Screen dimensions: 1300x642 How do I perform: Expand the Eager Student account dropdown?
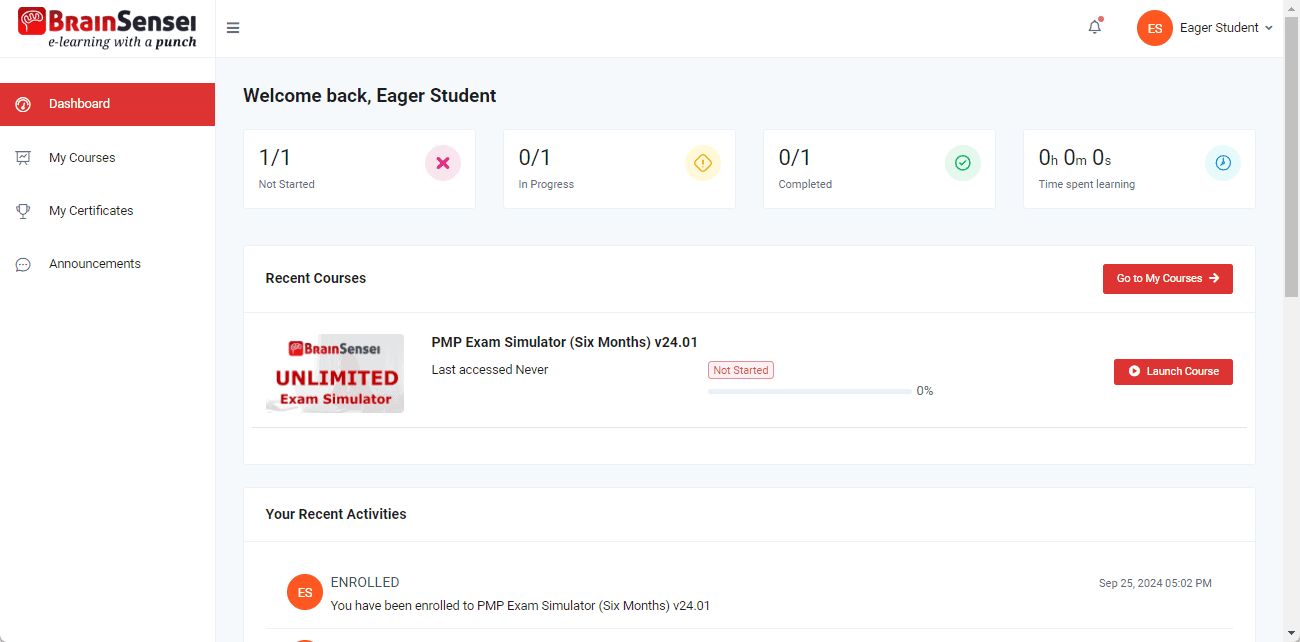pos(1226,28)
